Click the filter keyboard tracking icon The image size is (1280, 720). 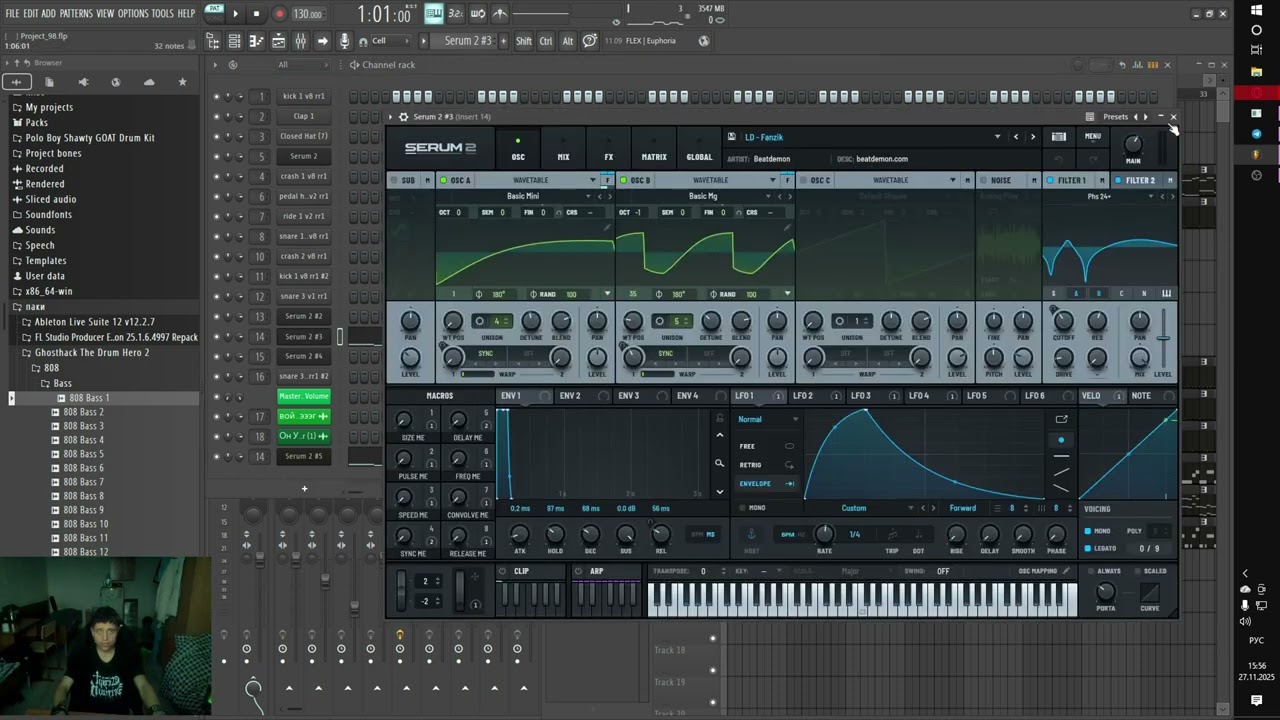point(1166,293)
